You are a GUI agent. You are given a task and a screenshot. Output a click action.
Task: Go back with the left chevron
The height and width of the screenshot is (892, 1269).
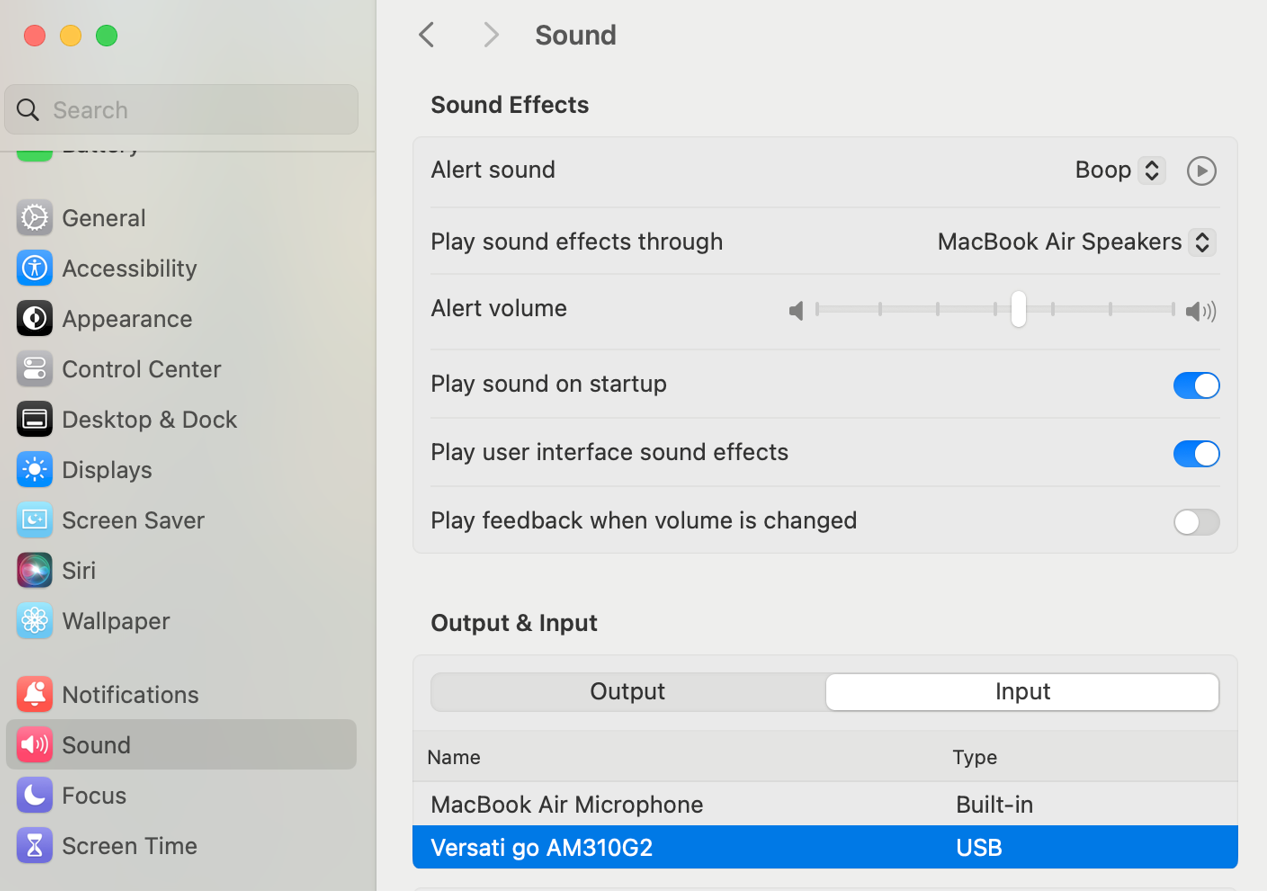click(427, 35)
